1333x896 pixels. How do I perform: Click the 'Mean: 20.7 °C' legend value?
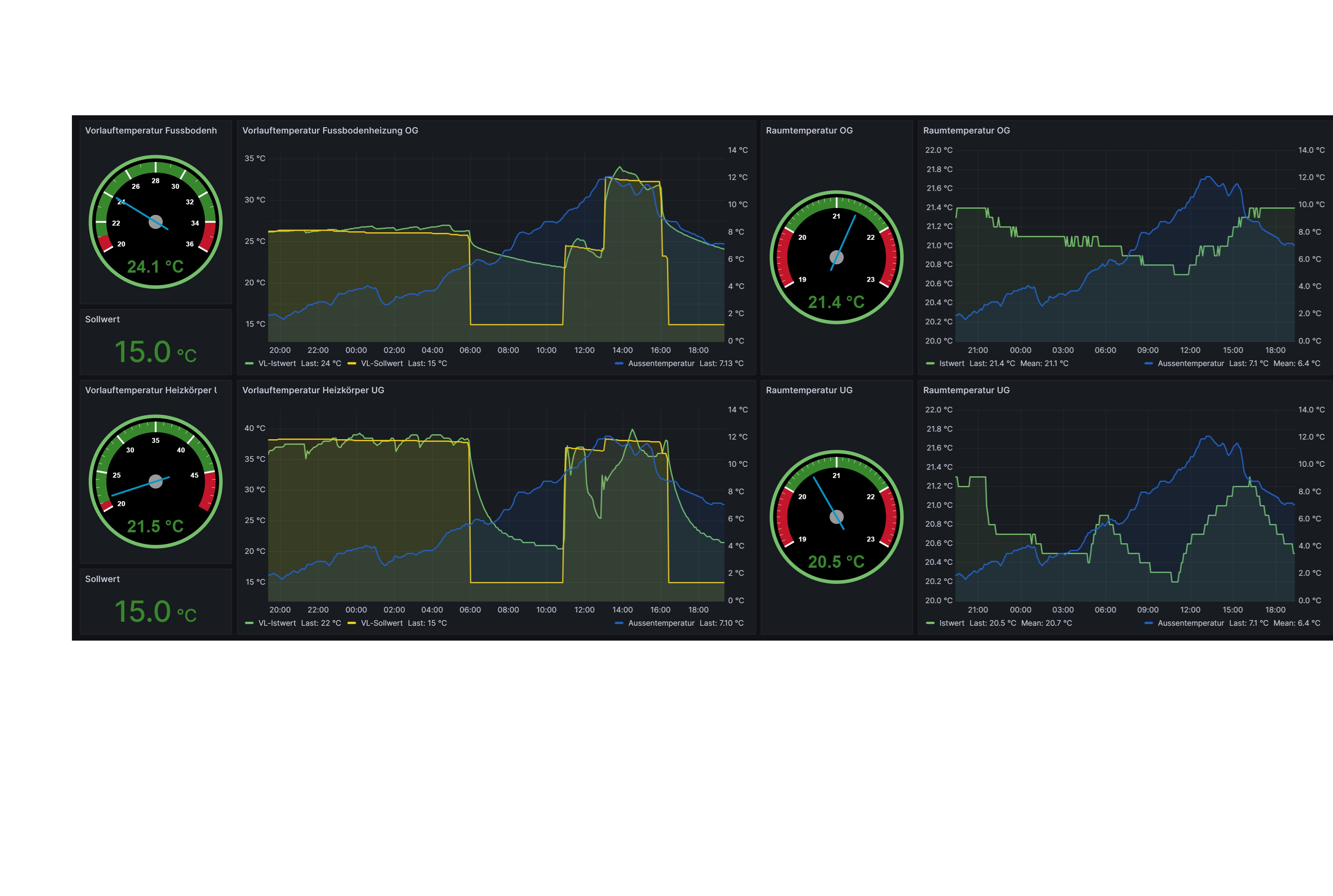[1047, 623]
